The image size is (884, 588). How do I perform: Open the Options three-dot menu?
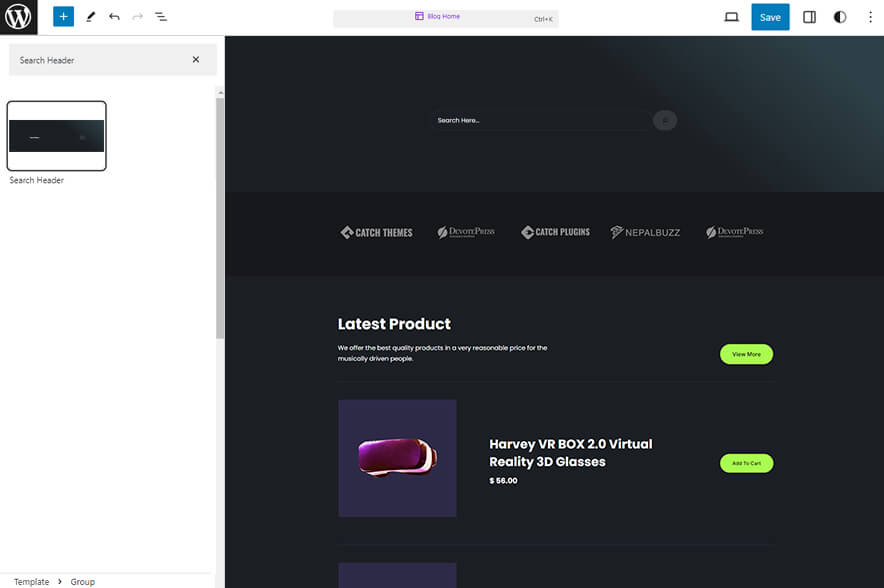[871, 16]
